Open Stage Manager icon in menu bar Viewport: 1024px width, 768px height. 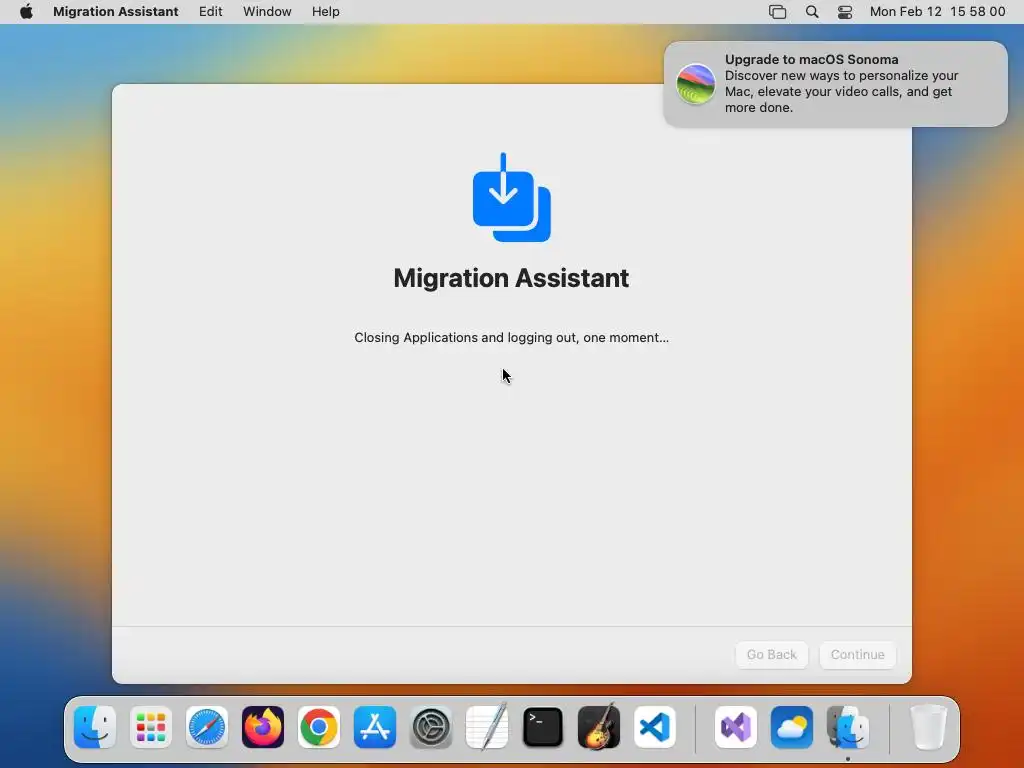pyautogui.click(x=777, y=12)
